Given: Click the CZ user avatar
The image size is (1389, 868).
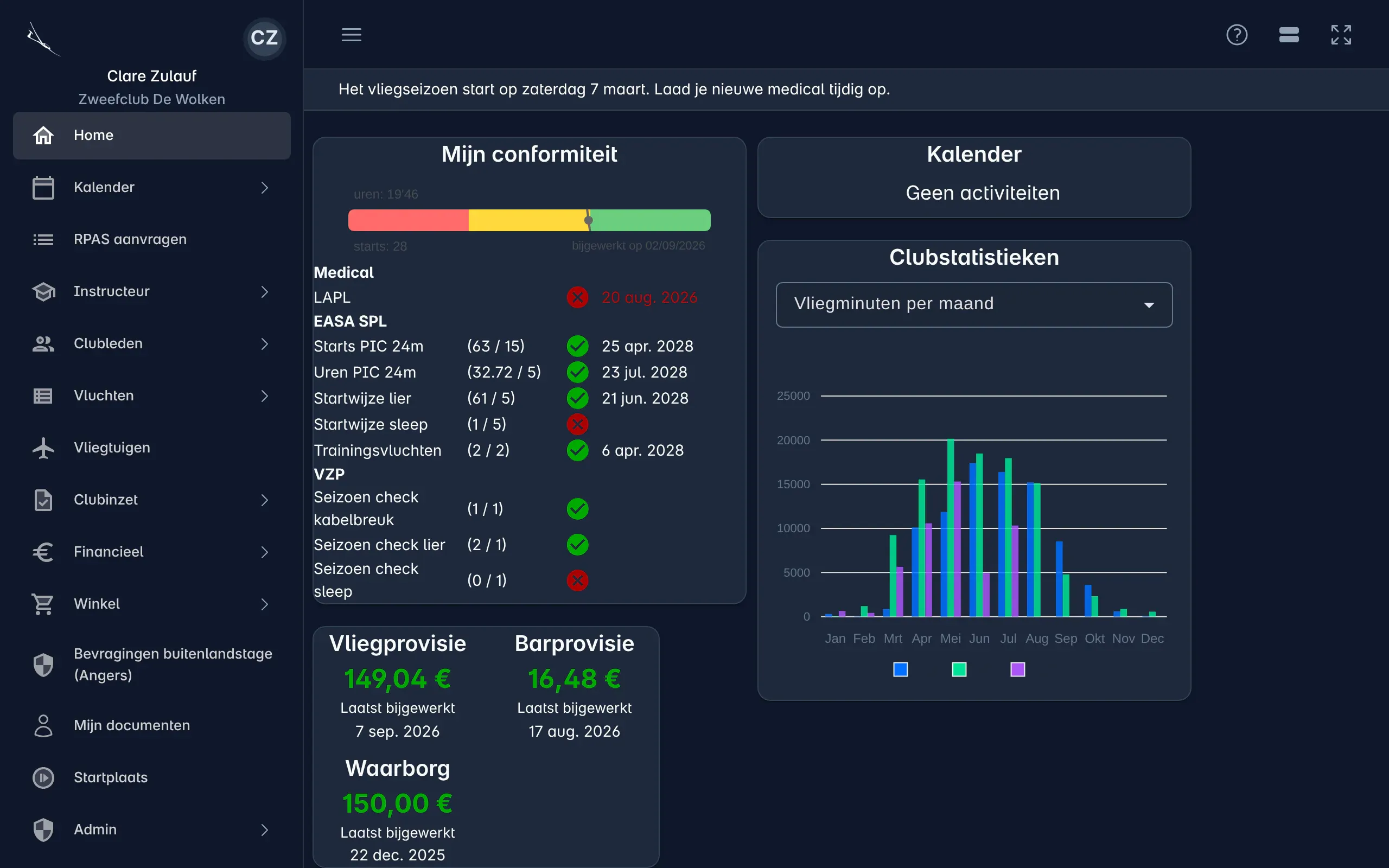Looking at the screenshot, I should (x=264, y=38).
